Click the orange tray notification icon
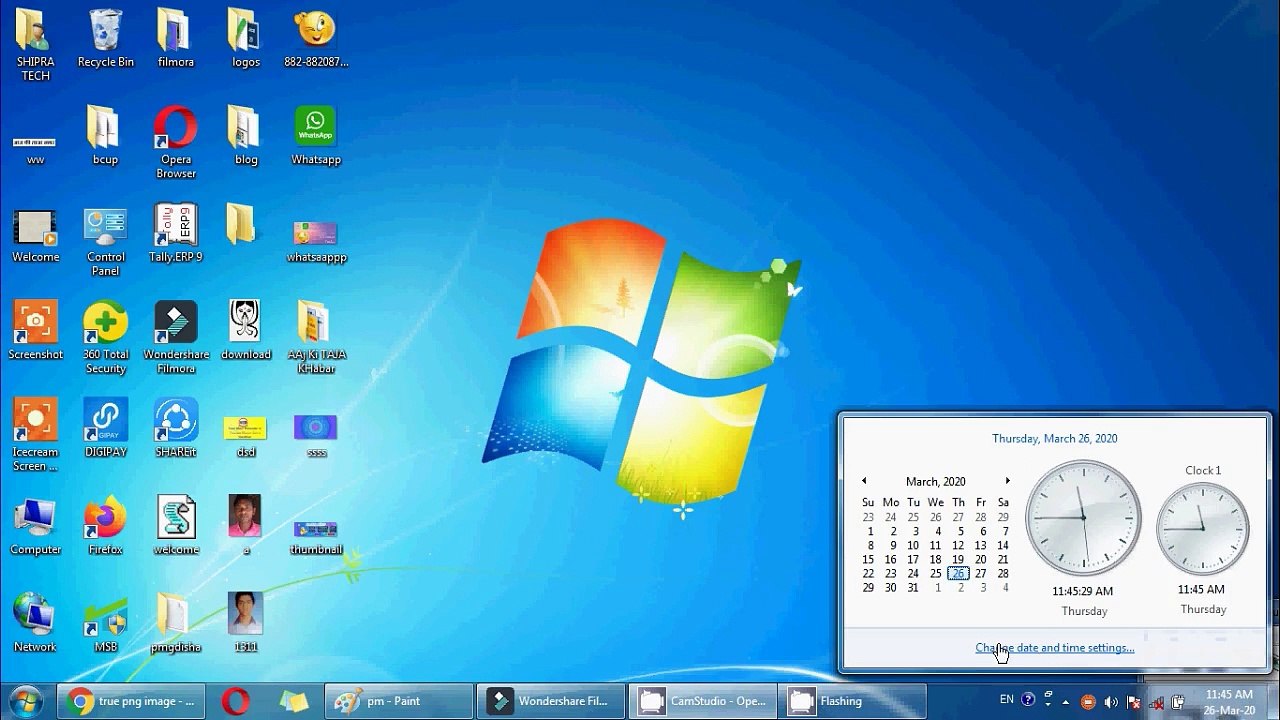Screen dimensions: 1280x720 (1088, 702)
